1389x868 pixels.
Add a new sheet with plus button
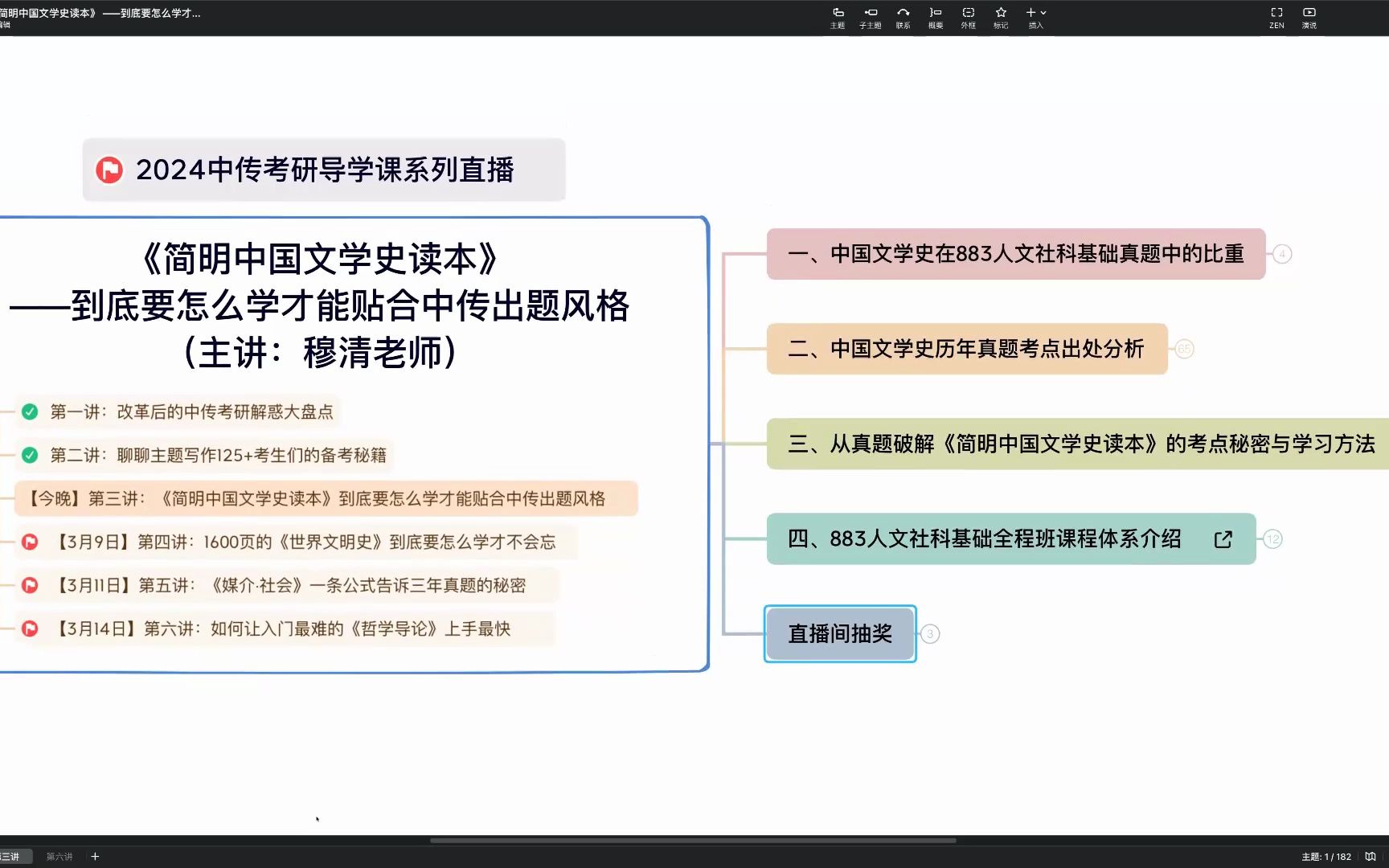pyautogui.click(x=95, y=857)
